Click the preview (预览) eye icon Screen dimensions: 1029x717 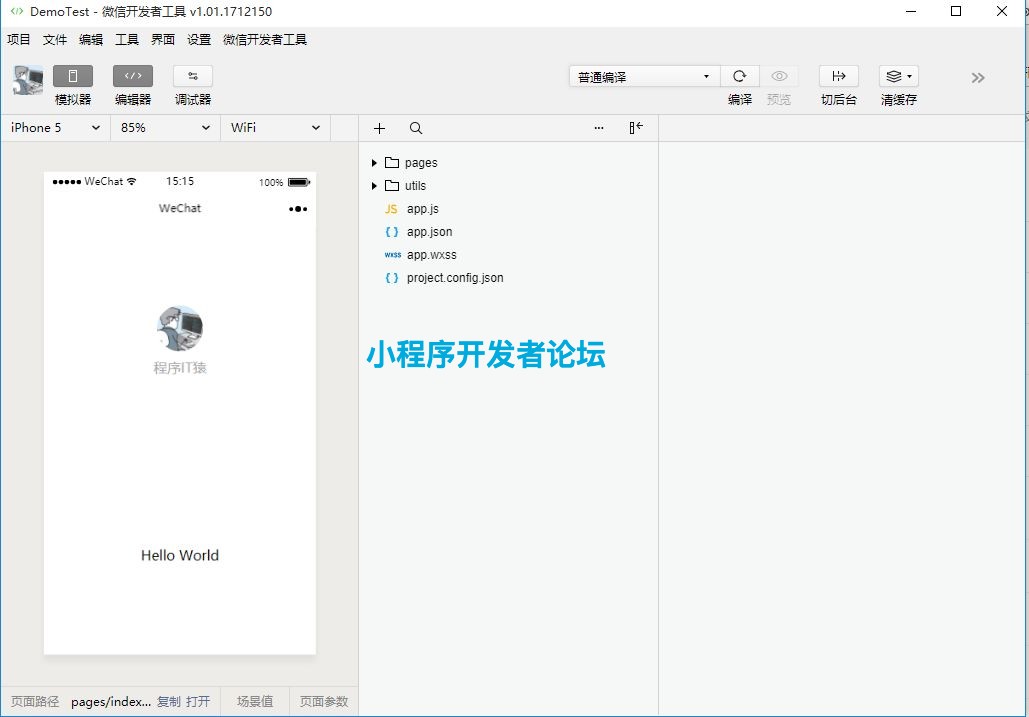pos(779,77)
